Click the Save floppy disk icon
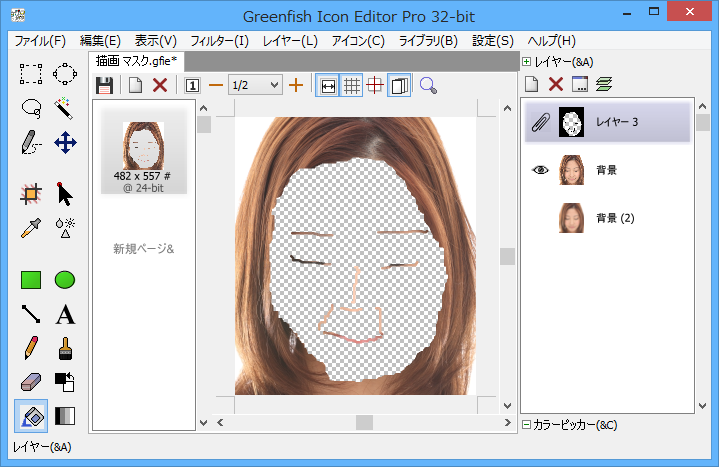This screenshot has width=719, height=467. click(x=104, y=86)
